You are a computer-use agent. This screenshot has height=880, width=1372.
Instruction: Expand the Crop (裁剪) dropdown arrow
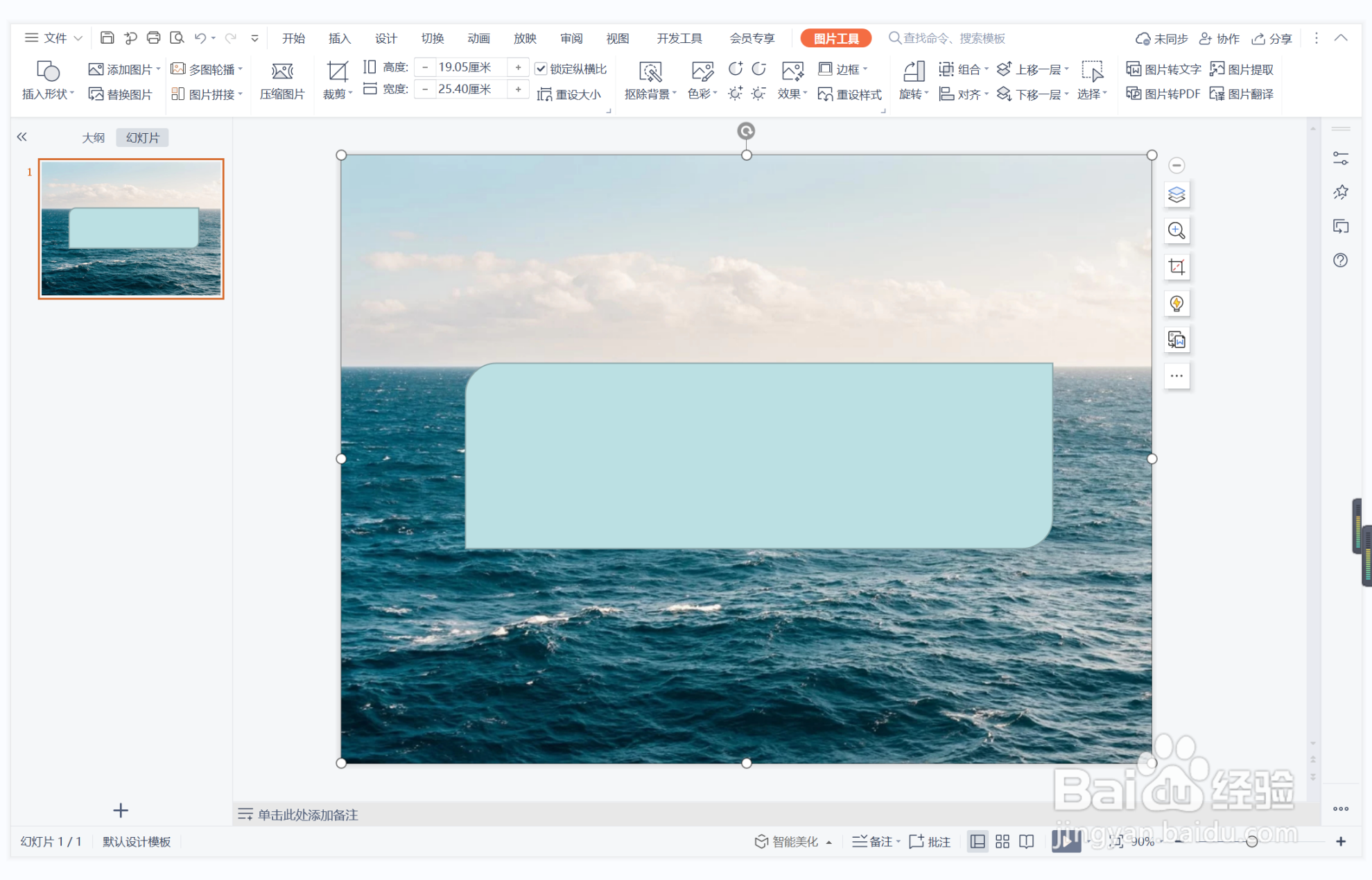coord(351,94)
